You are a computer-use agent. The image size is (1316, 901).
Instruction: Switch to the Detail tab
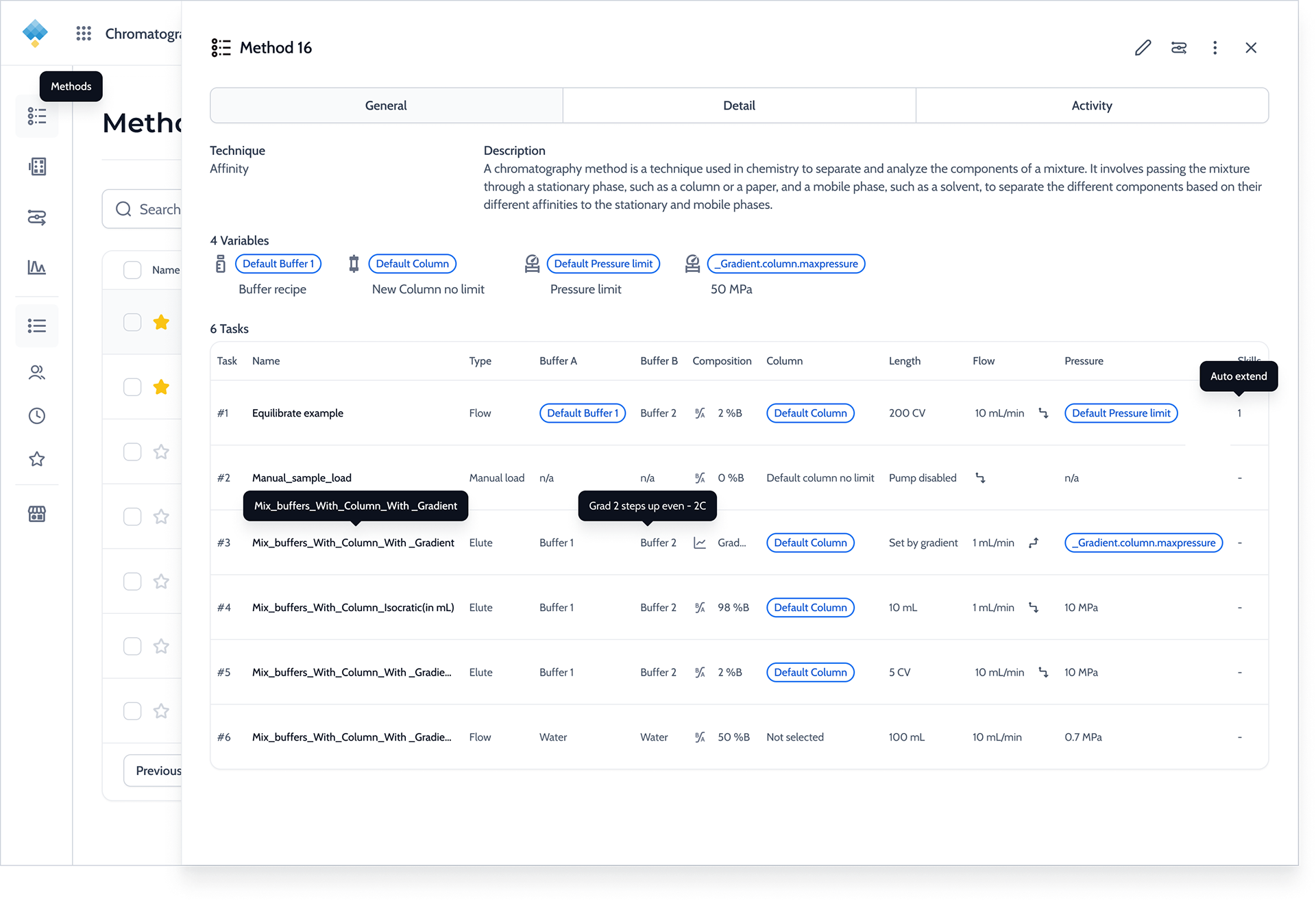click(739, 106)
